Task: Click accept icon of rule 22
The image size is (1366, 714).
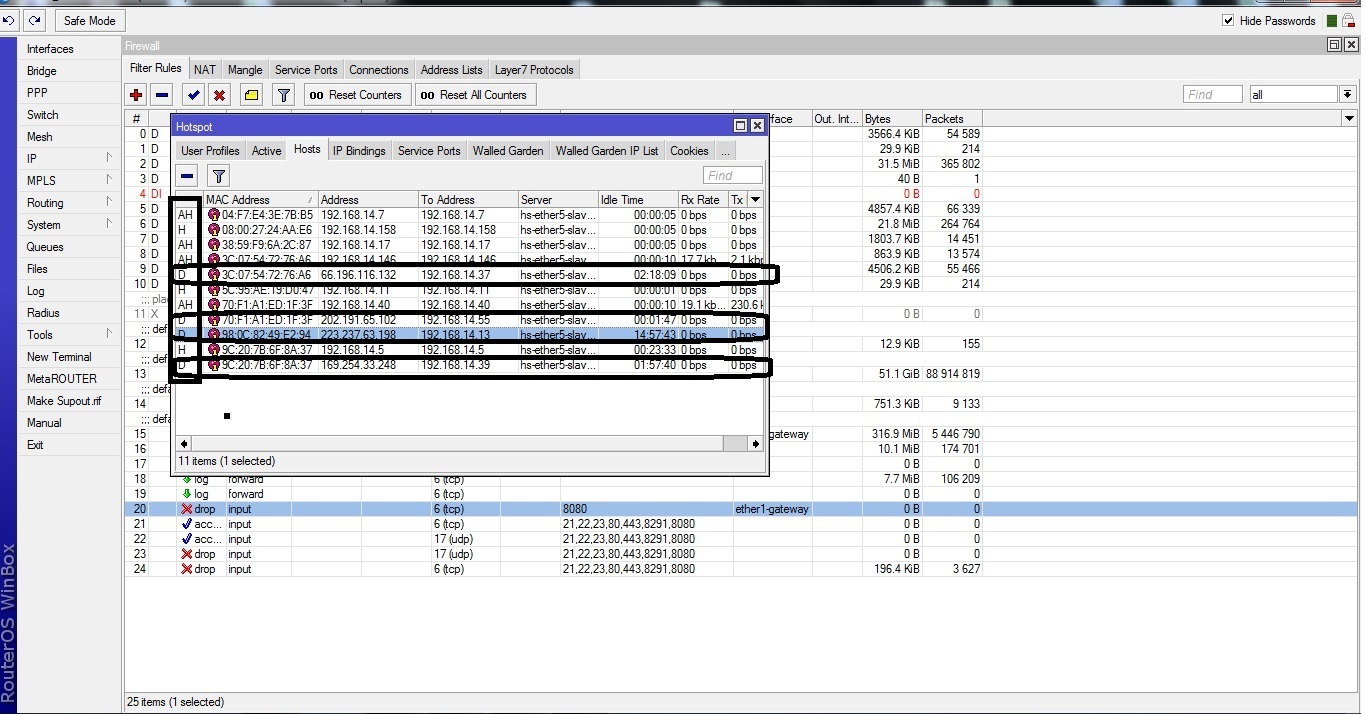Action: pos(186,539)
